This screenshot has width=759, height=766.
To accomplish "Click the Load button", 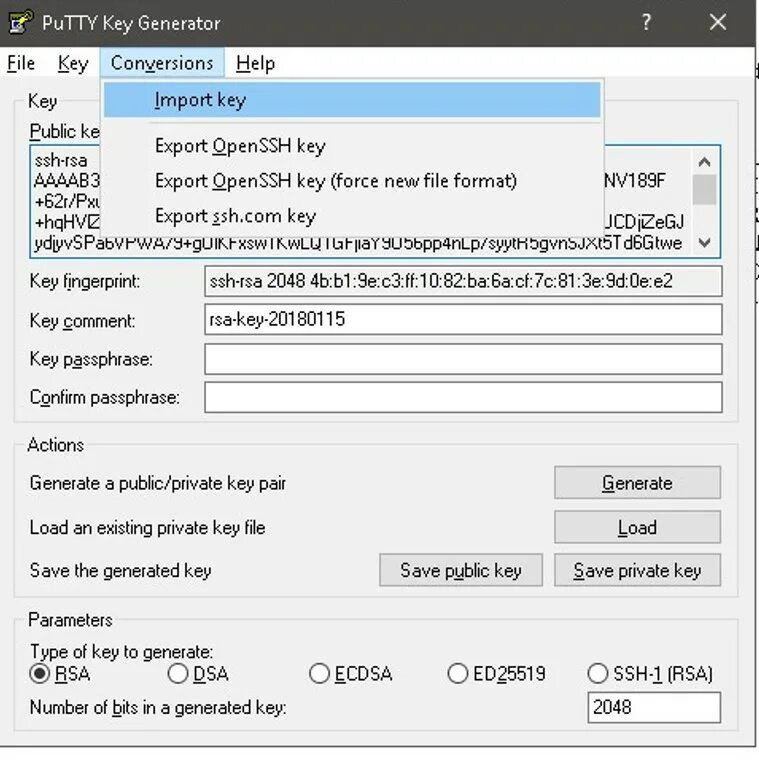I will point(637,527).
